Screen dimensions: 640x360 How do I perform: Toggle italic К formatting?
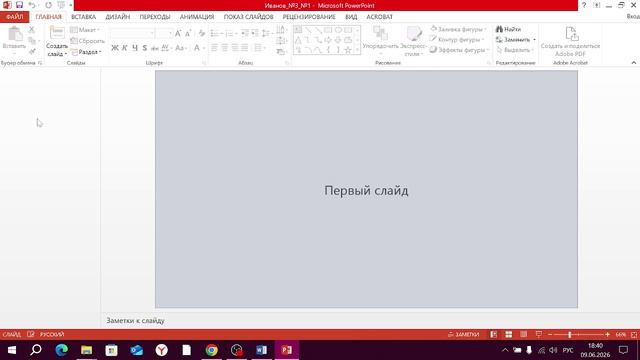pyautogui.click(x=125, y=48)
